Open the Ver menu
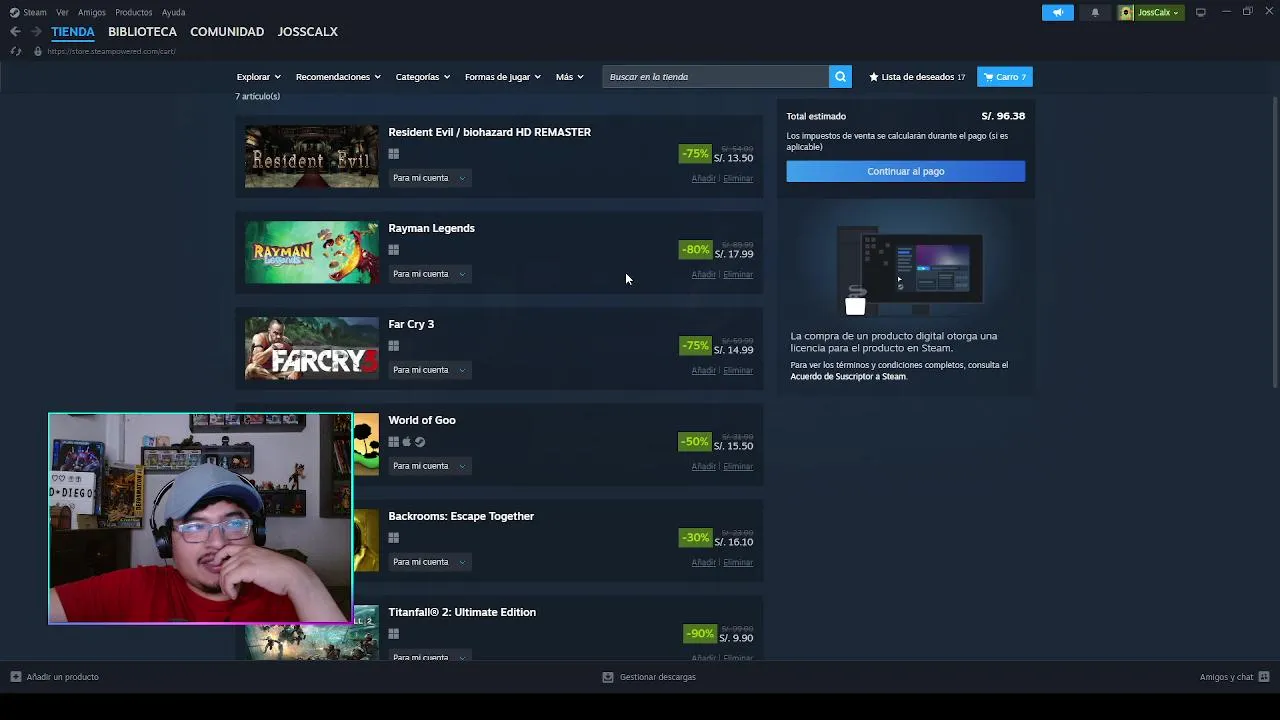 point(62,13)
